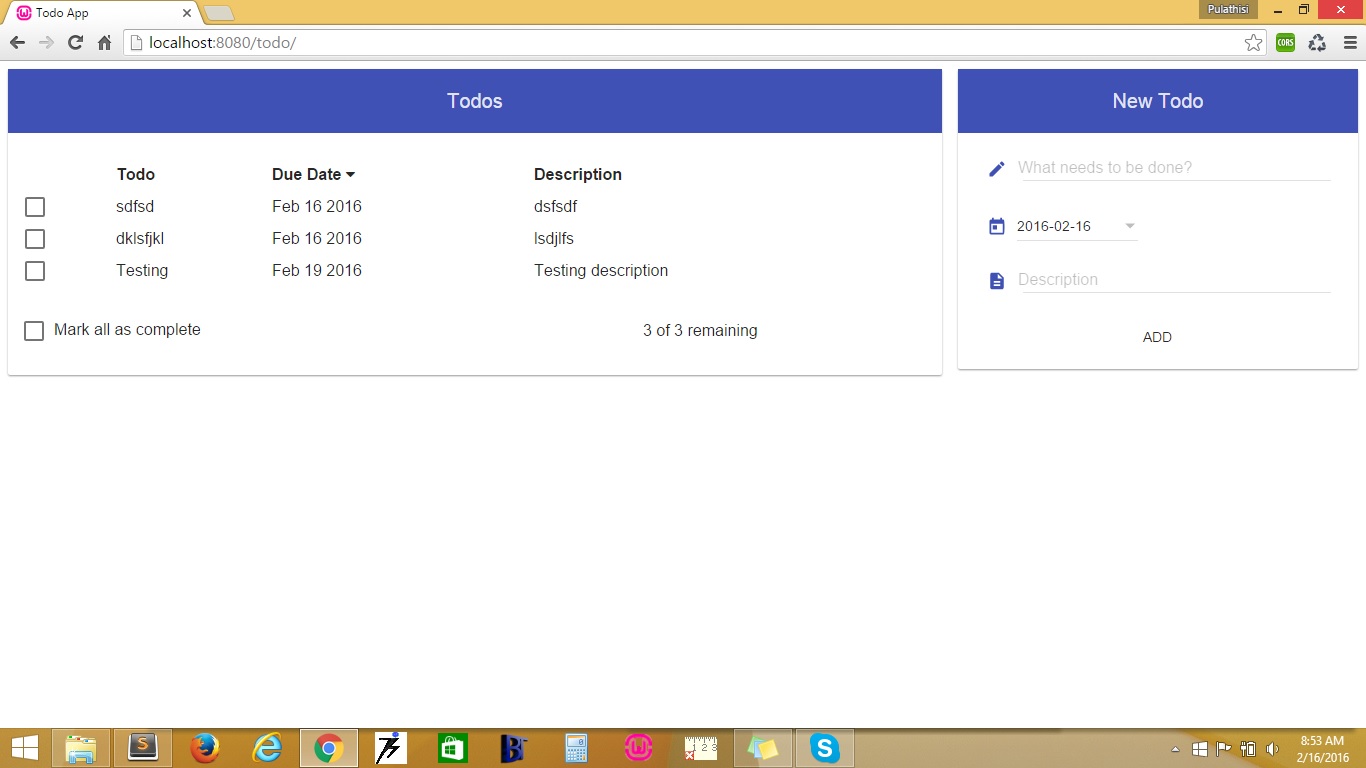Click the recycle extension icon

pyautogui.click(x=1317, y=43)
